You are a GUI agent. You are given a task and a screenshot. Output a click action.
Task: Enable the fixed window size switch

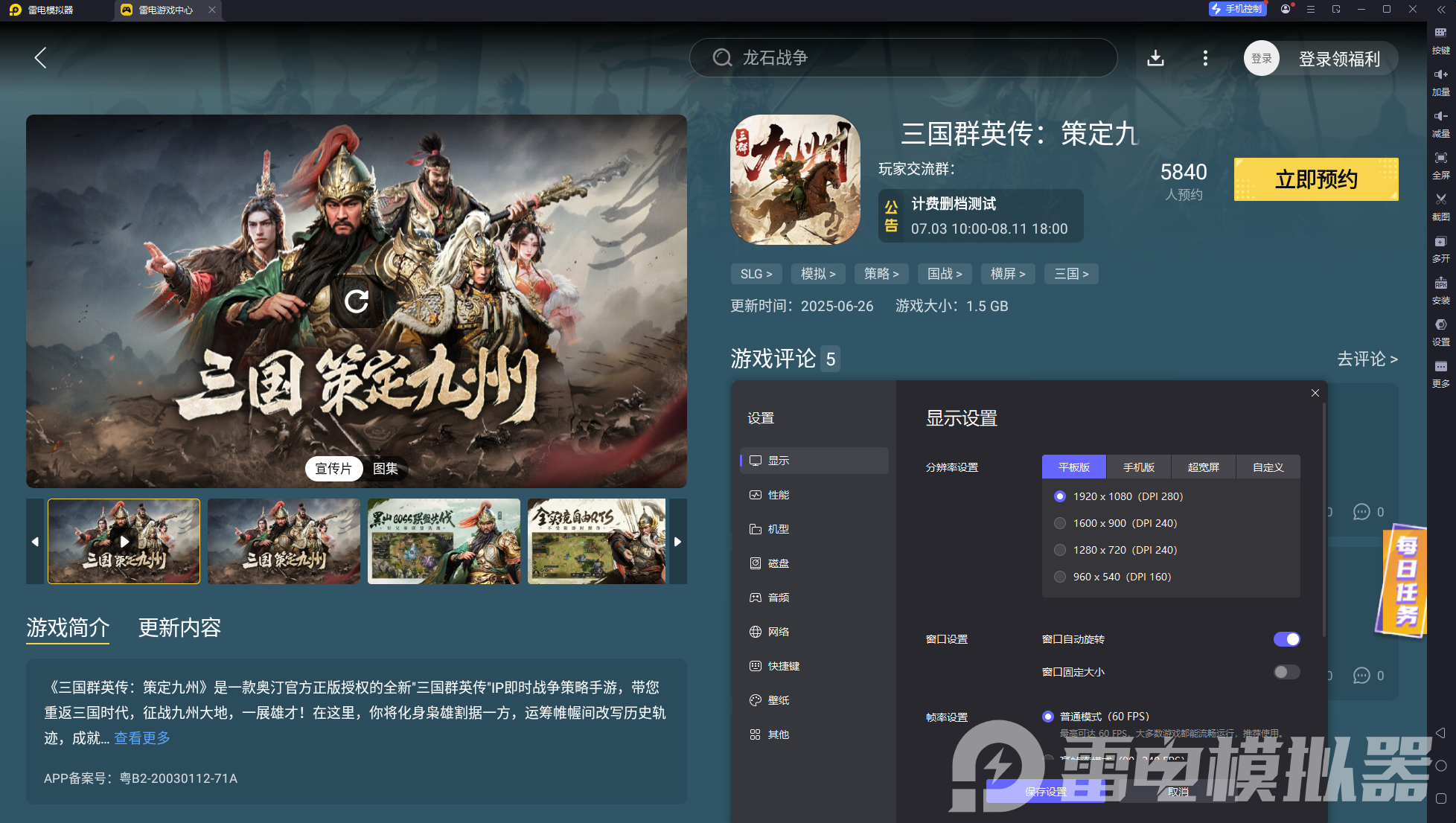[x=1286, y=672]
